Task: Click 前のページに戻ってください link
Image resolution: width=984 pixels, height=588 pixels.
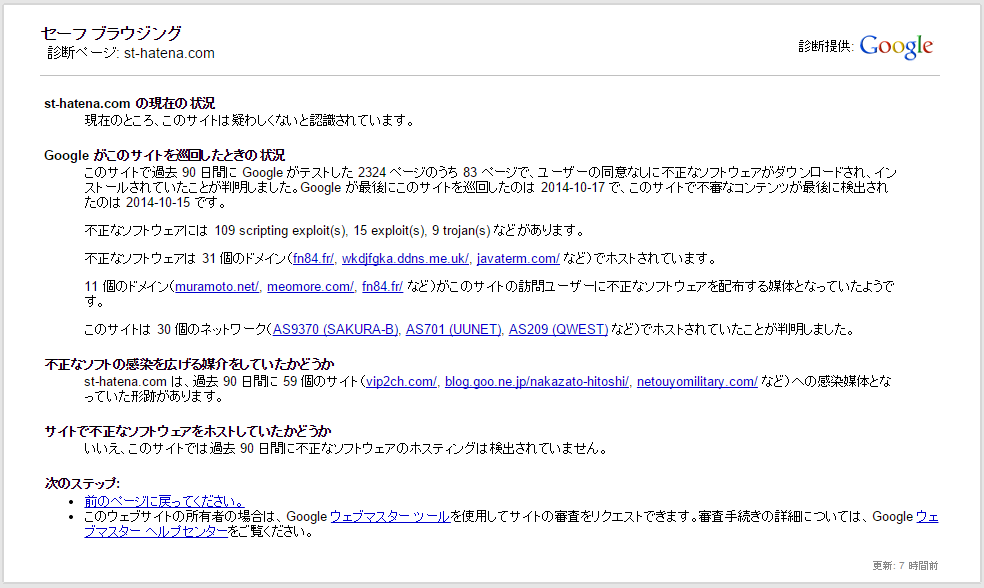Action: 164,501
